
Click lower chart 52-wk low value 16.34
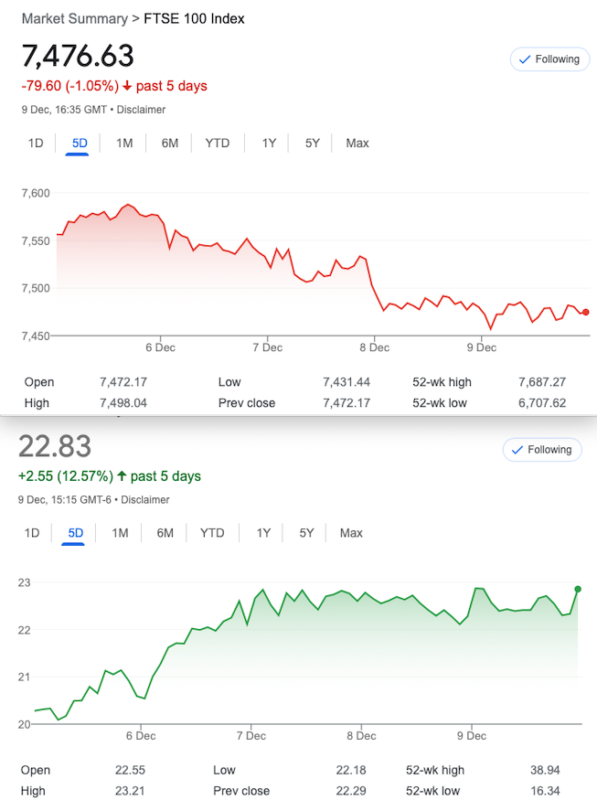pyautogui.click(x=545, y=791)
